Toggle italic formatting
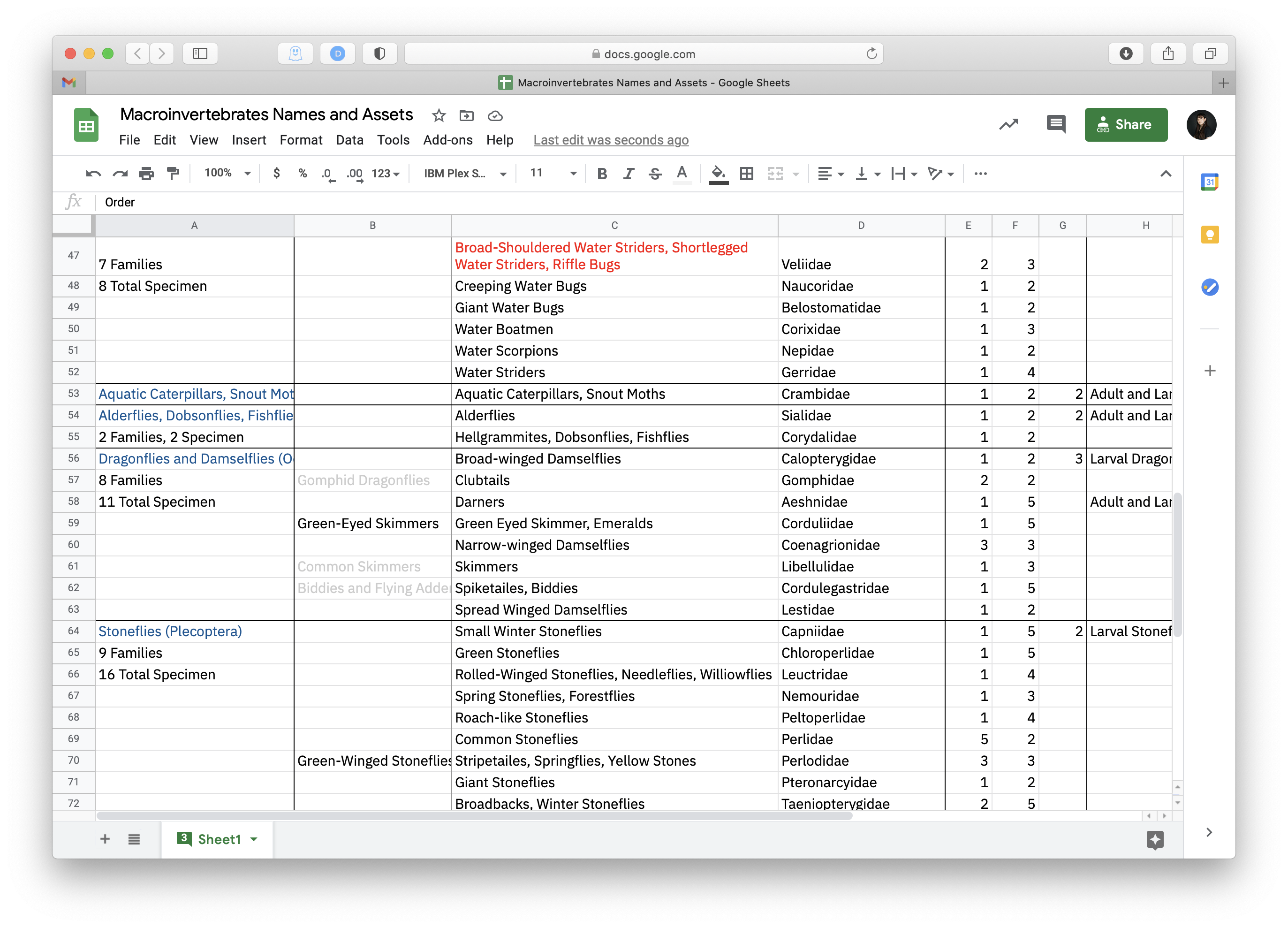 [x=628, y=174]
